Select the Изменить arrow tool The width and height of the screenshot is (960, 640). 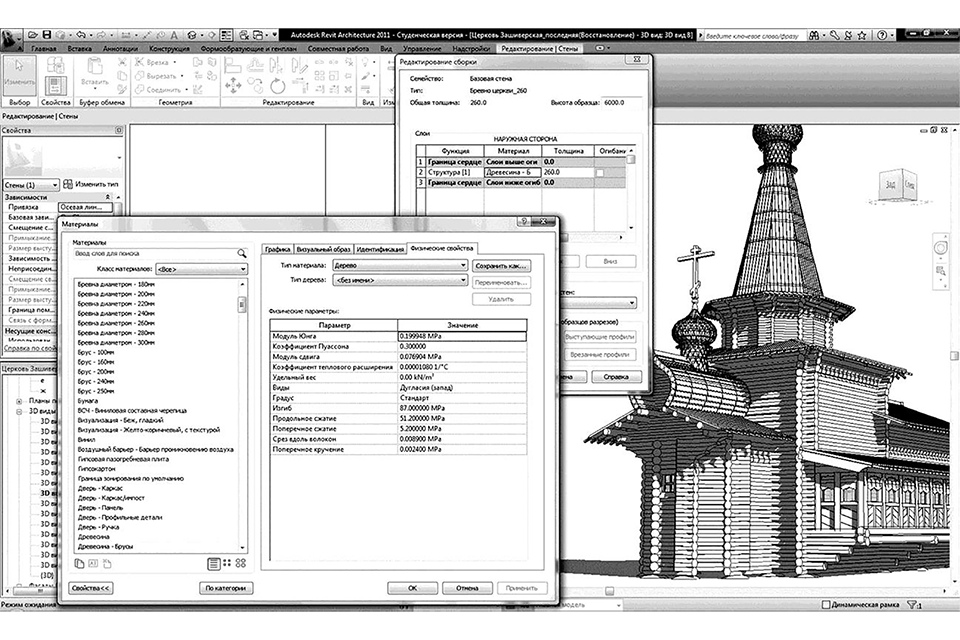click(x=18, y=74)
